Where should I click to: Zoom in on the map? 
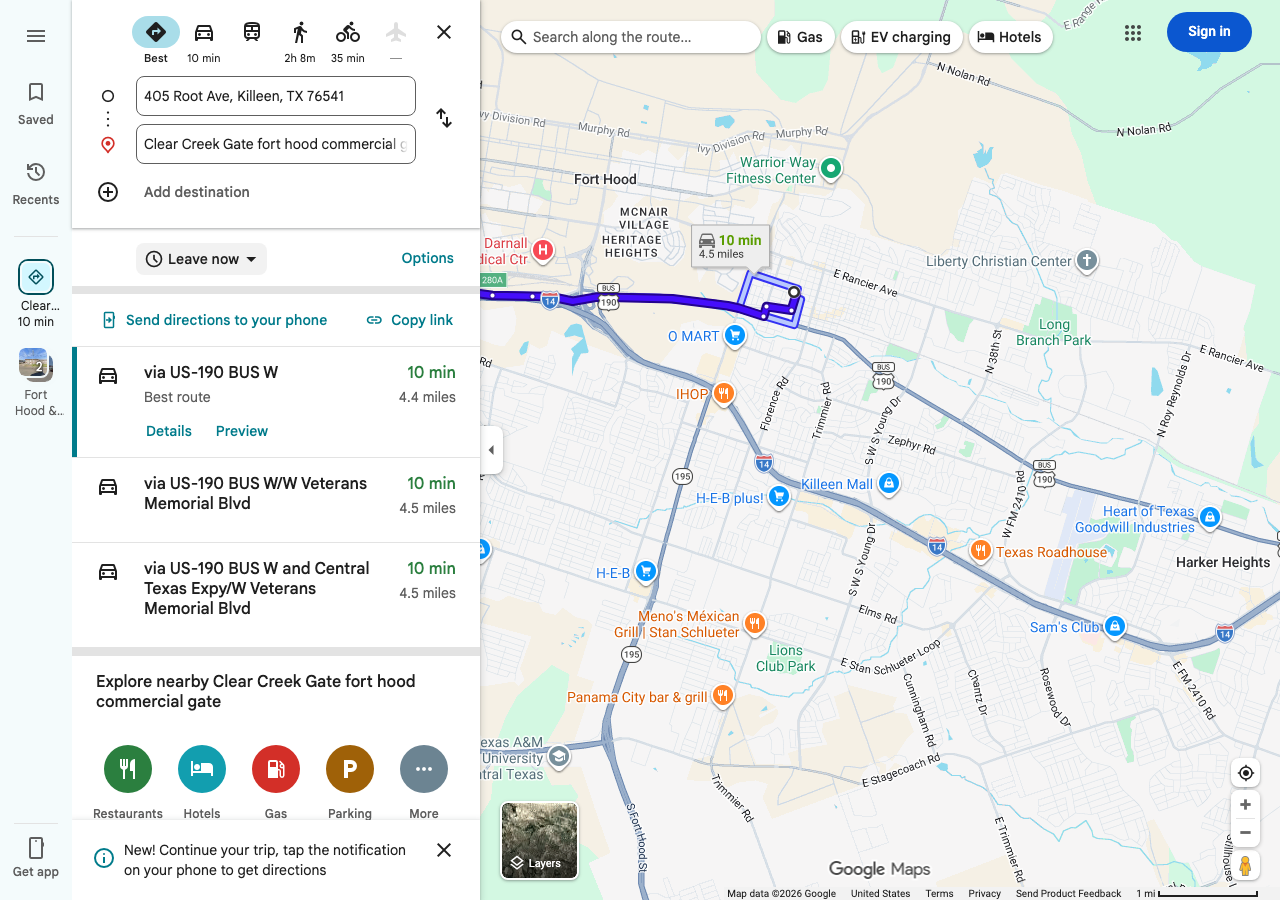point(1246,805)
